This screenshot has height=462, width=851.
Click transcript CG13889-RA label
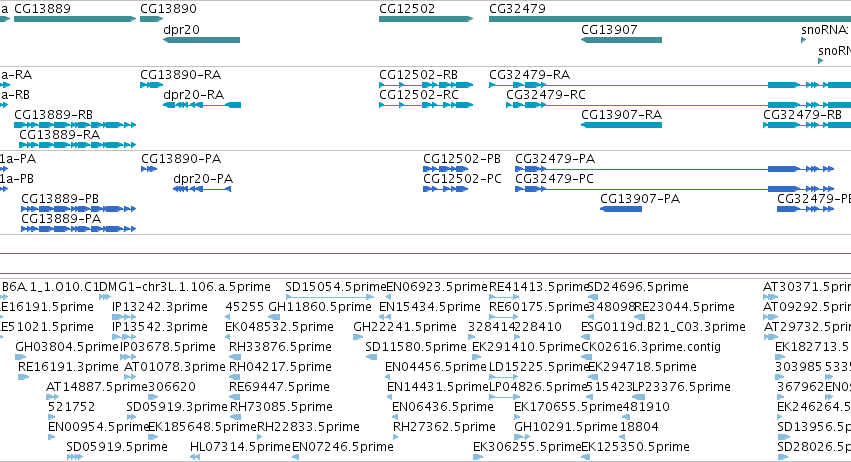[x=59, y=135]
